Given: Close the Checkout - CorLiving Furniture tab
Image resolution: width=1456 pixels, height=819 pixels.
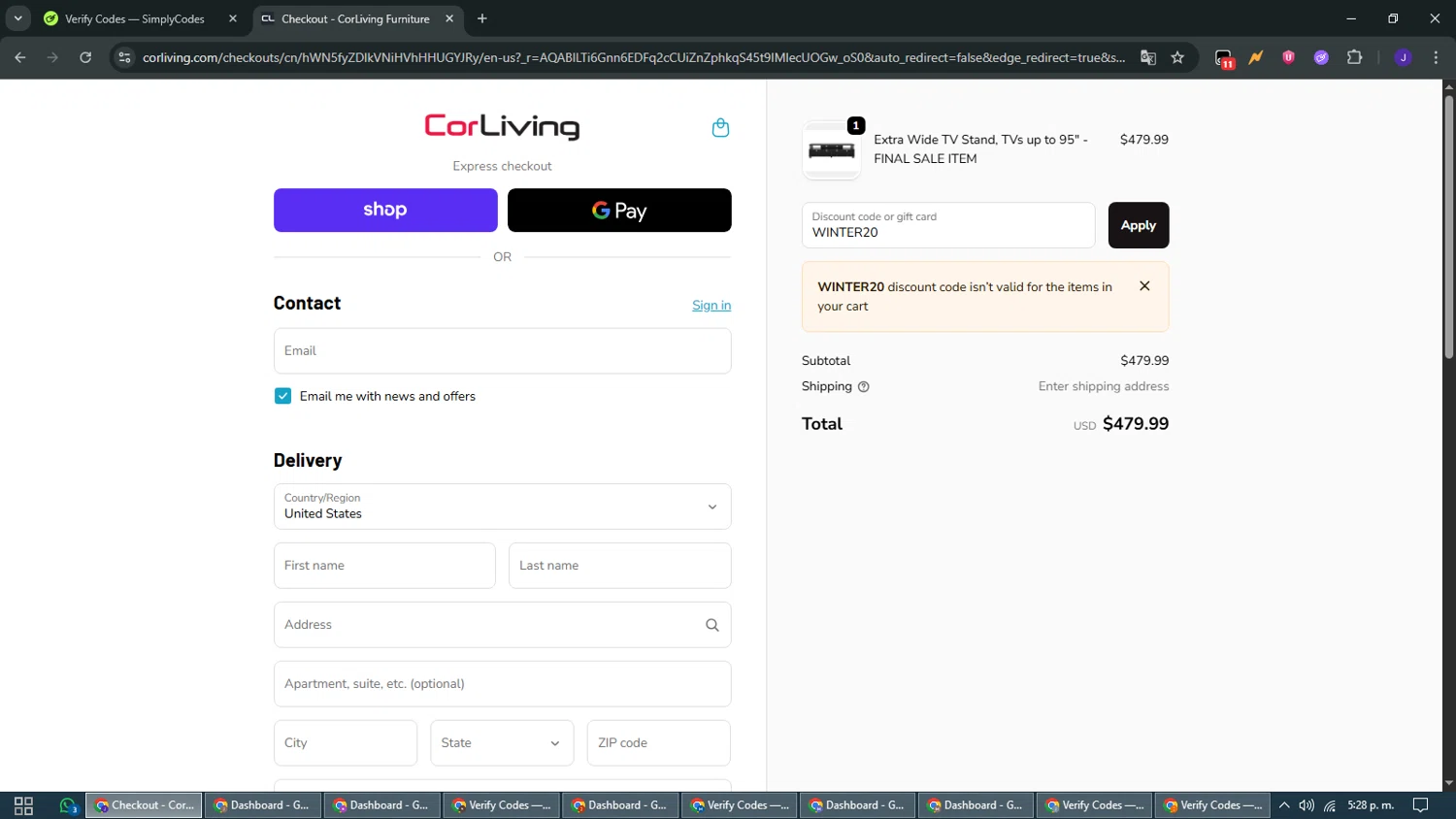Looking at the screenshot, I should point(449,18).
